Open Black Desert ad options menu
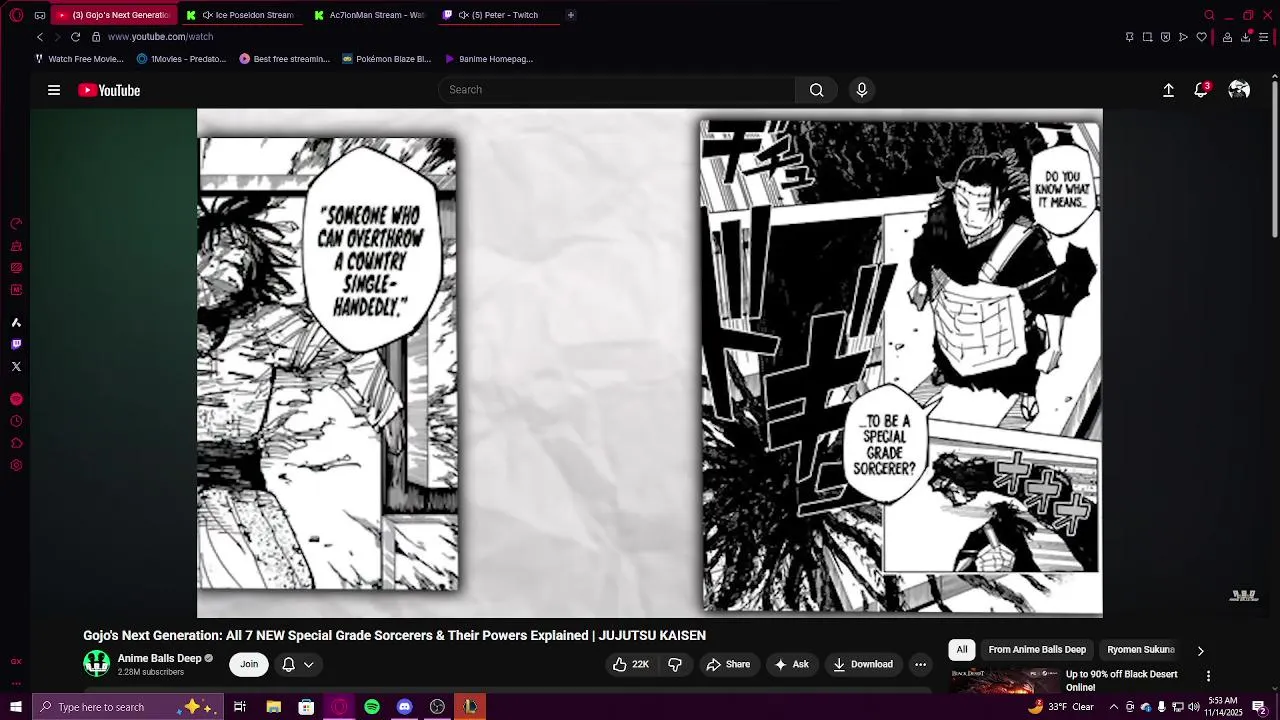The width and height of the screenshot is (1280, 720). click(1208, 677)
